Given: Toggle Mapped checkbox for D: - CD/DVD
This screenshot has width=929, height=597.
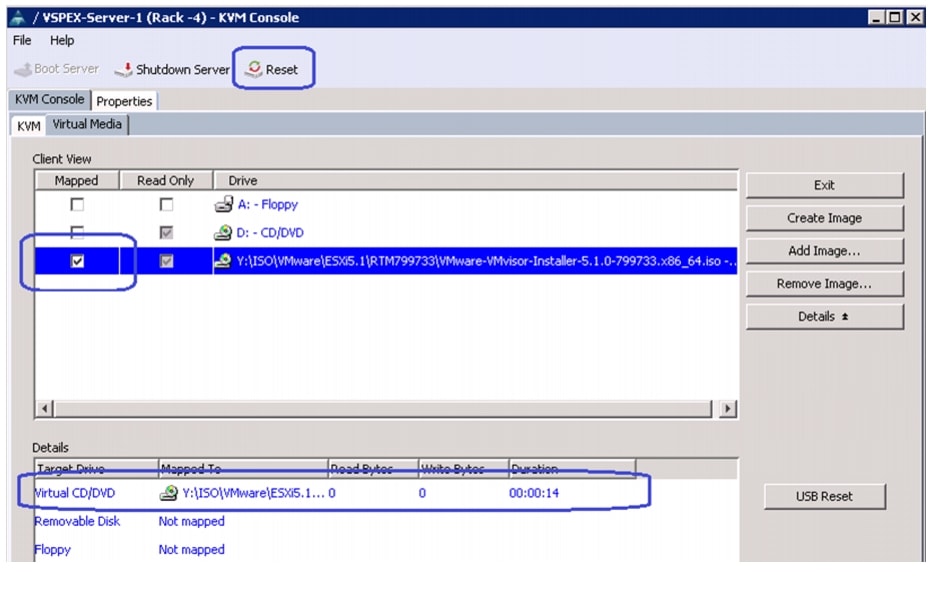Looking at the screenshot, I should coord(77,232).
